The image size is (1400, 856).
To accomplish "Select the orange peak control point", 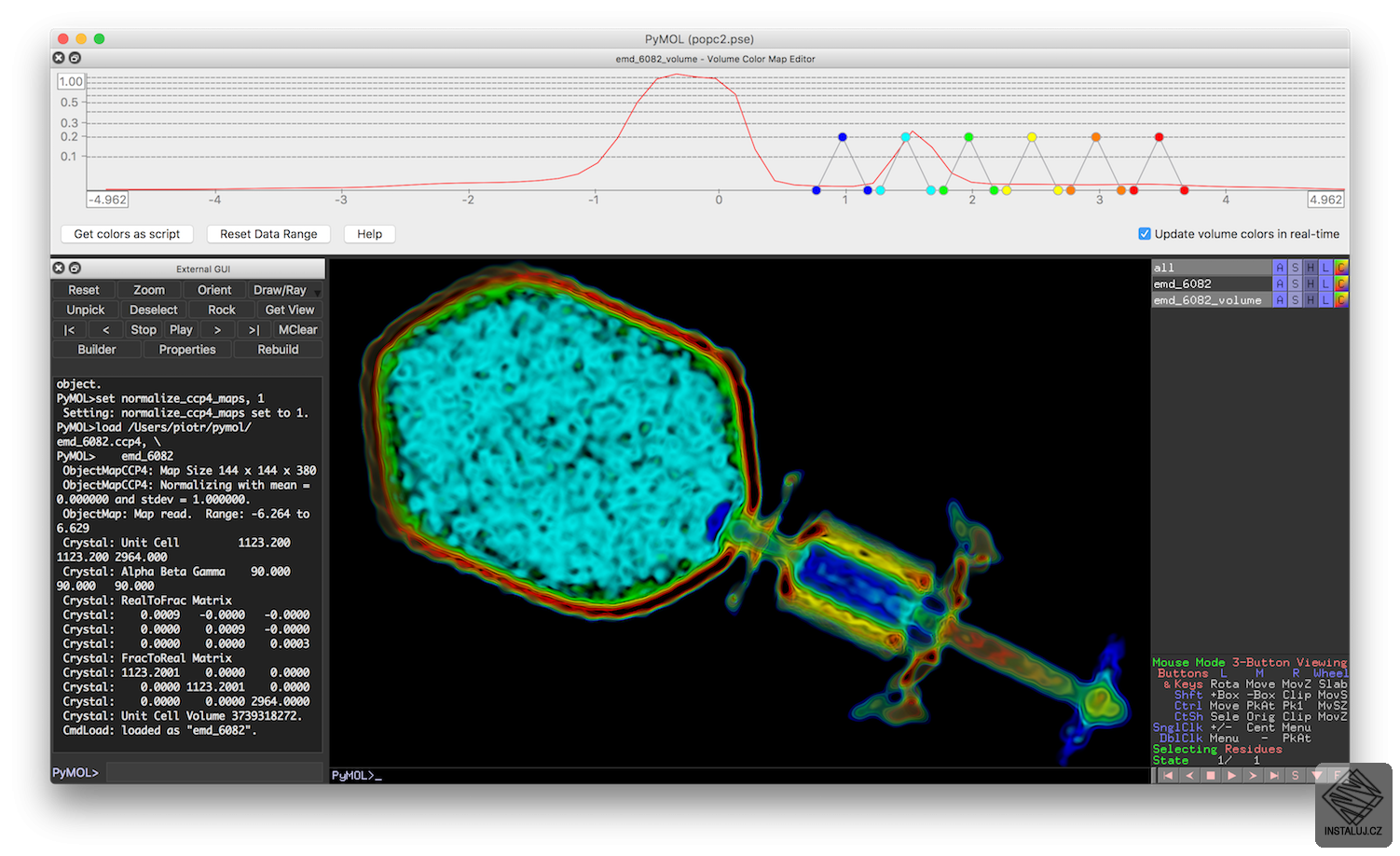I will 1096,137.
